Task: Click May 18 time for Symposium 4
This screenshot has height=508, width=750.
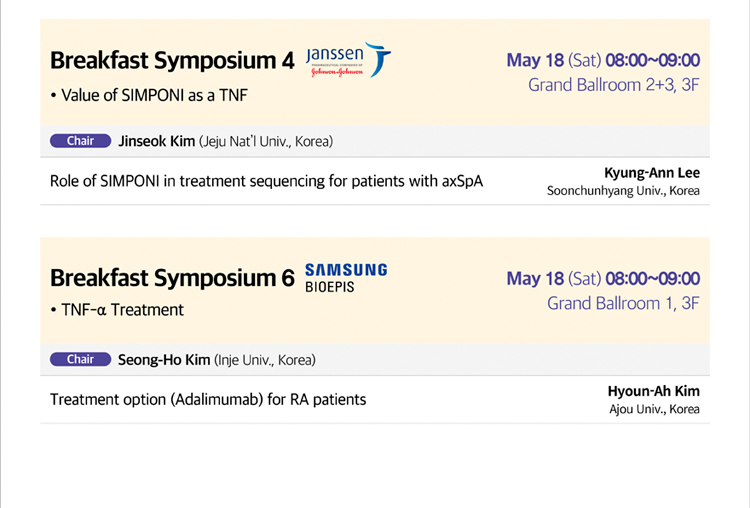Action: 603,60
